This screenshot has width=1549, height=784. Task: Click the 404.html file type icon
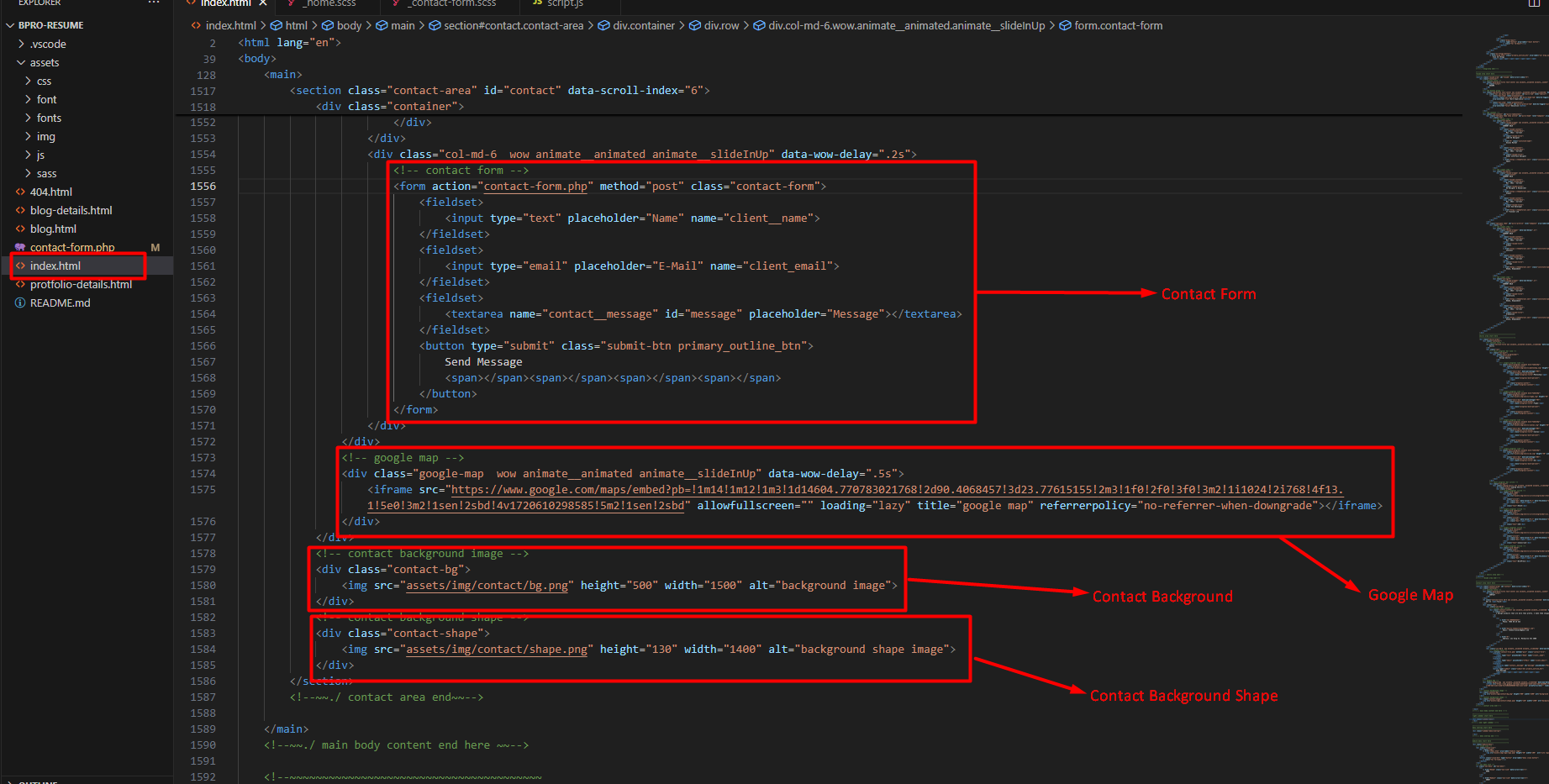pos(20,192)
